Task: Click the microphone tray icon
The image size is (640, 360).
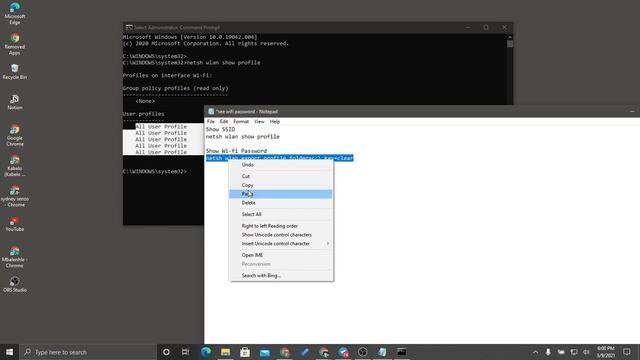Action: pos(548,352)
